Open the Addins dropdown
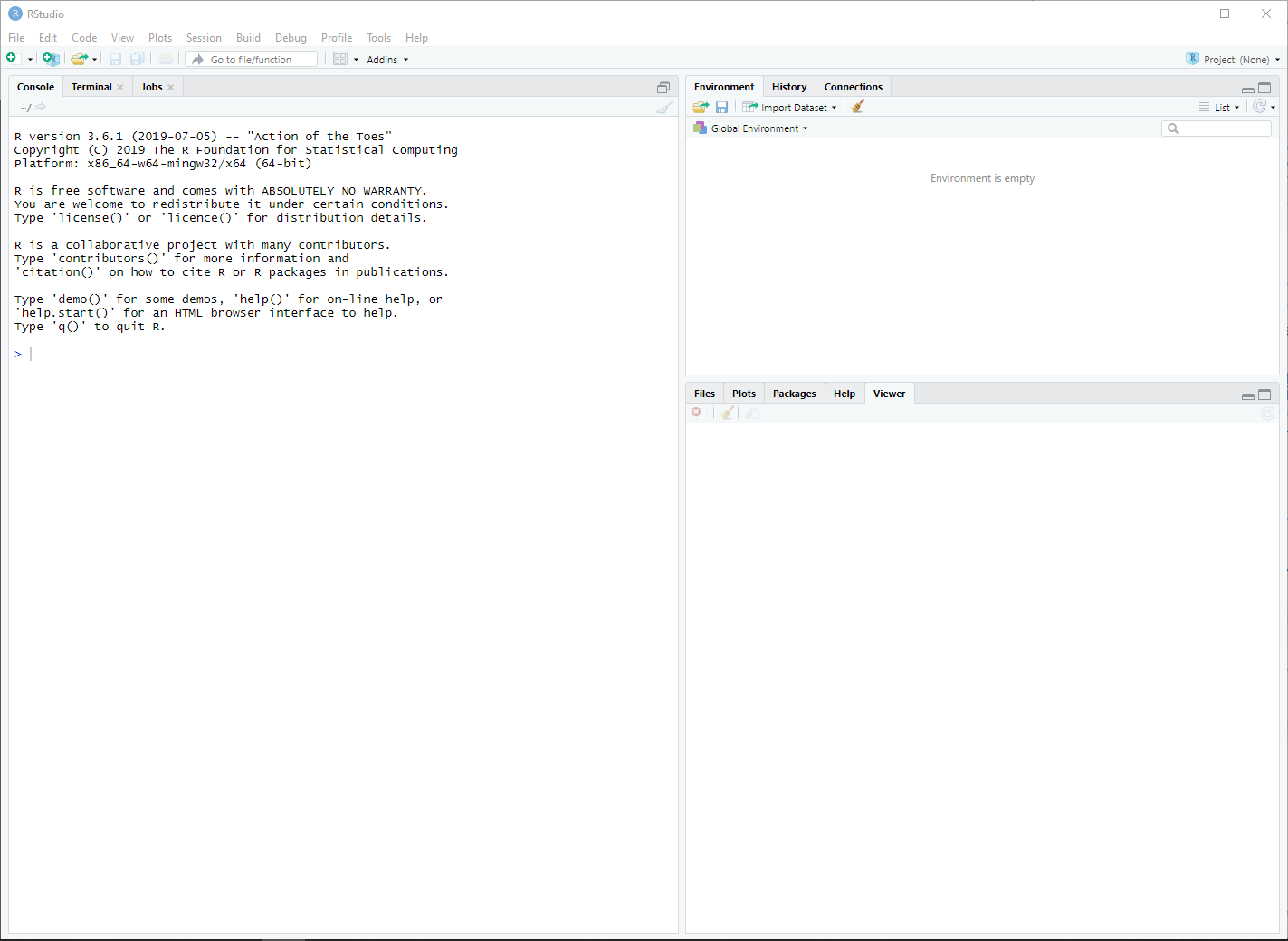Viewport: 1288px width, 941px height. (387, 60)
